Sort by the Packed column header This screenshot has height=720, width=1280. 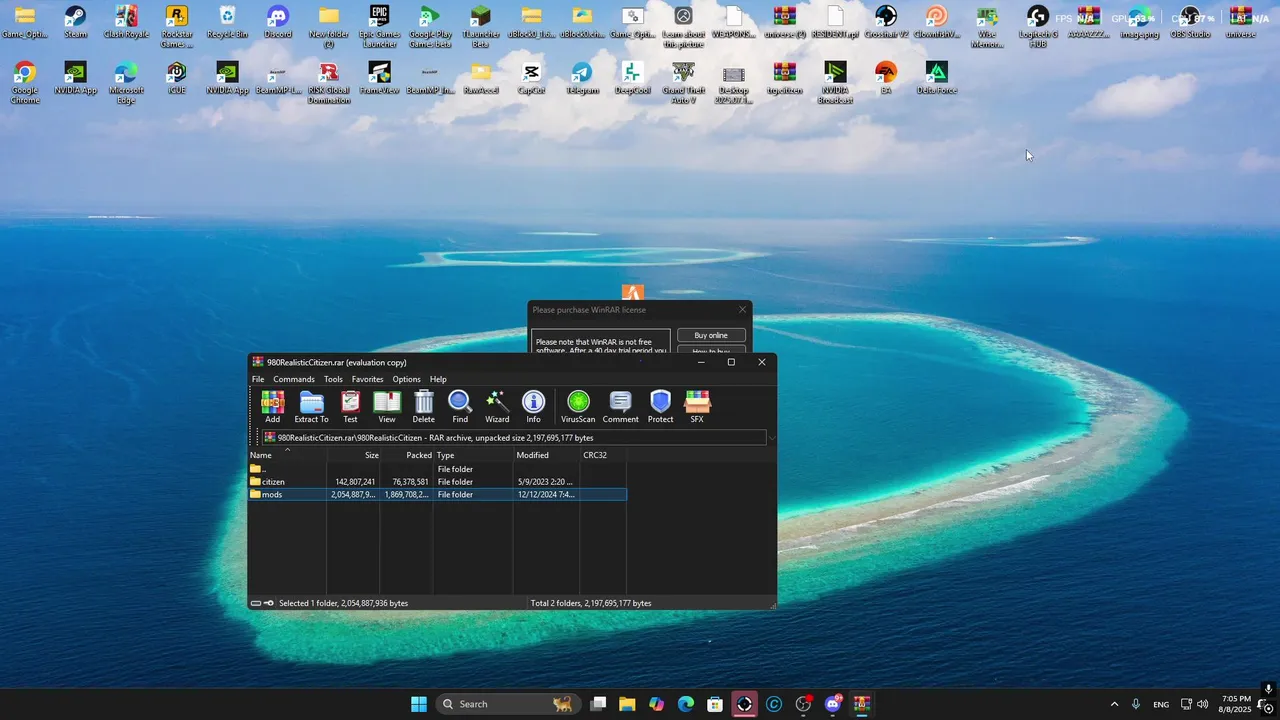407,455
